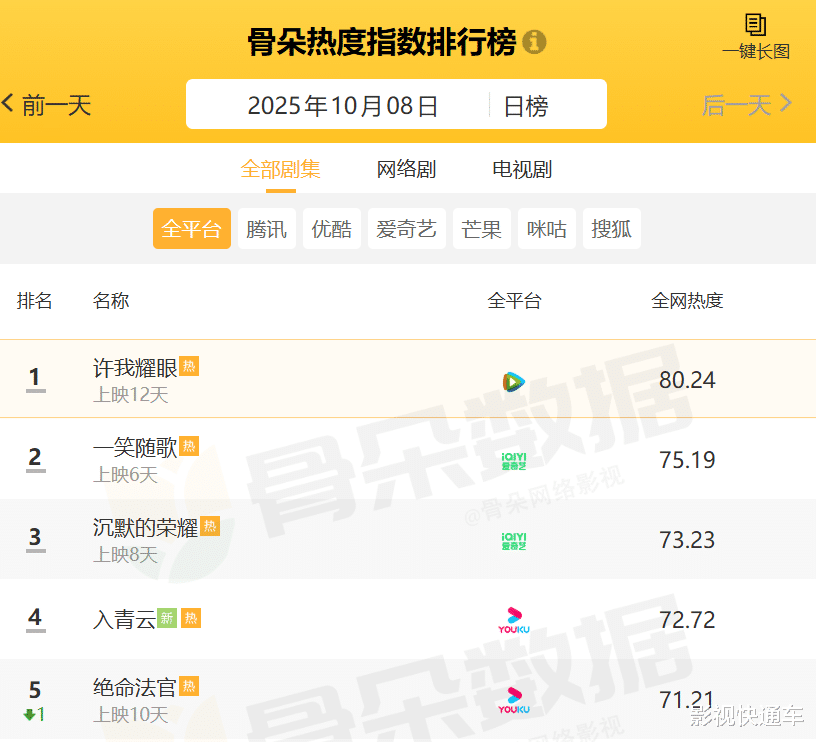Click the heat value 80.24

[687, 380]
